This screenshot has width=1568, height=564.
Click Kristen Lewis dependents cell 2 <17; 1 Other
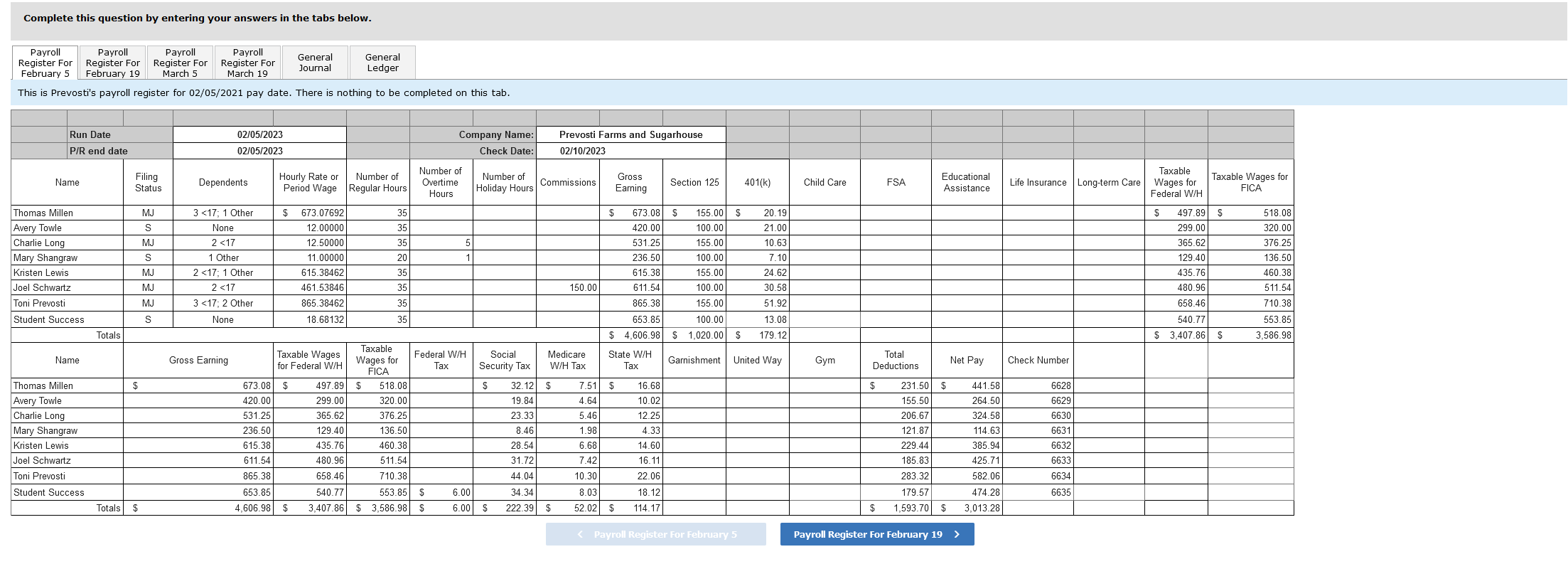tap(223, 272)
